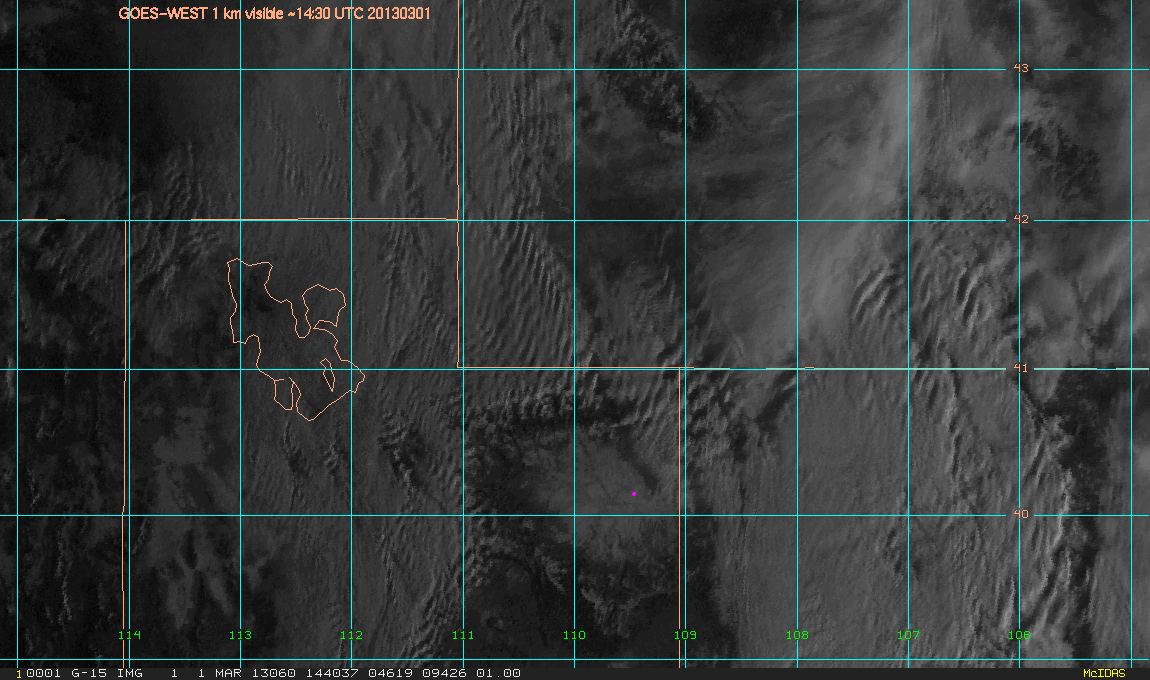1150x680 pixels.
Task: Click the MAR month text in status bar
Action: (x=228, y=673)
